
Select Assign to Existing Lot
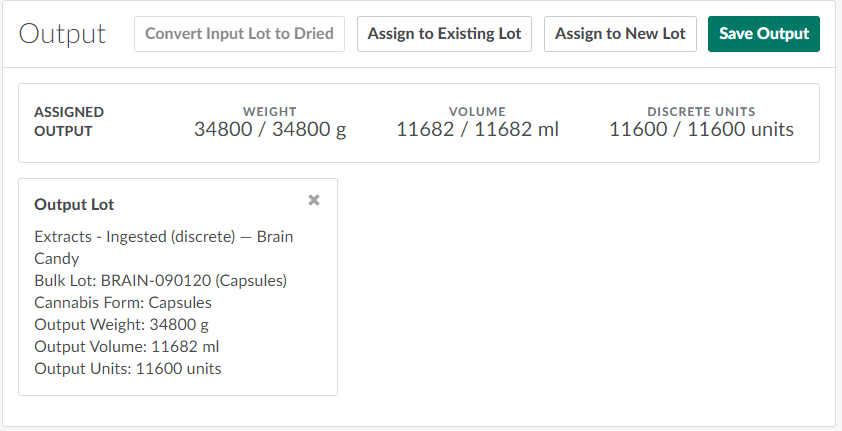(x=444, y=34)
